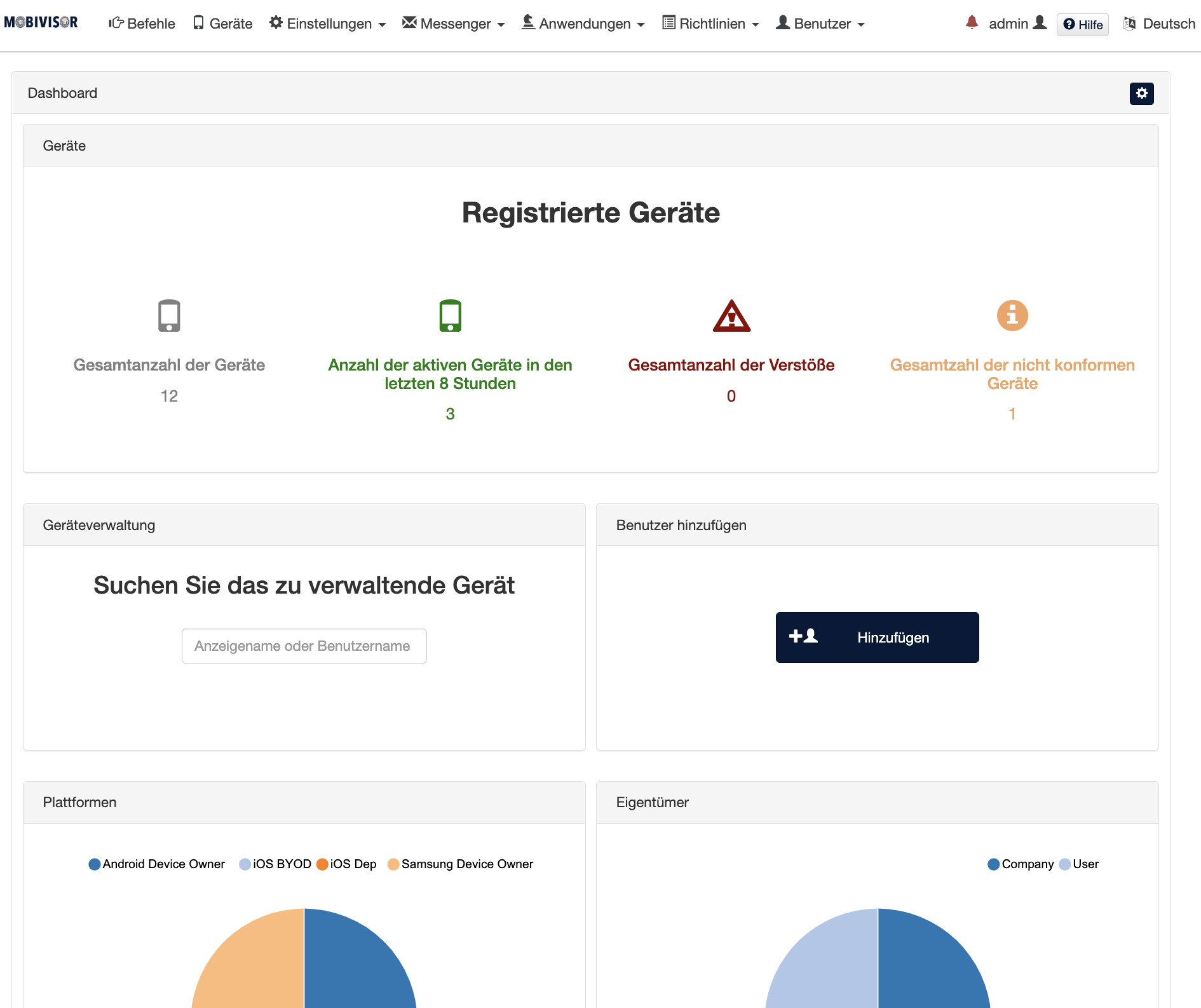
Task: Expand the Messenger dropdown
Action: (x=454, y=23)
